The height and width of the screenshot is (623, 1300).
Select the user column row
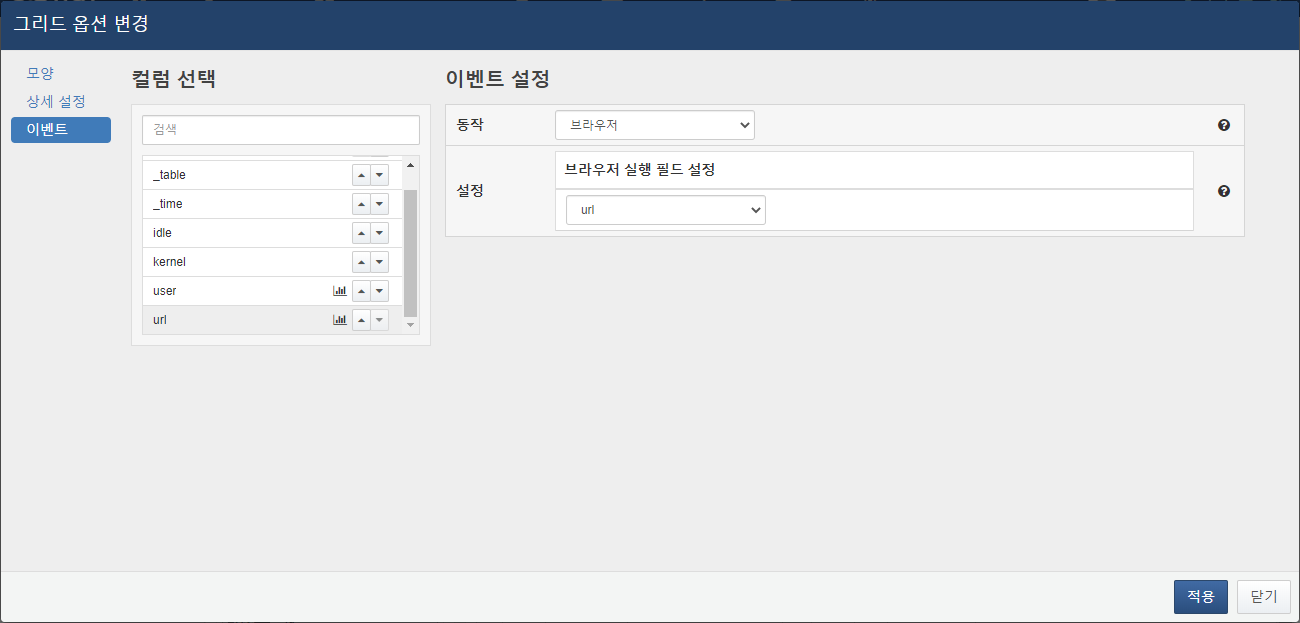[272, 291]
